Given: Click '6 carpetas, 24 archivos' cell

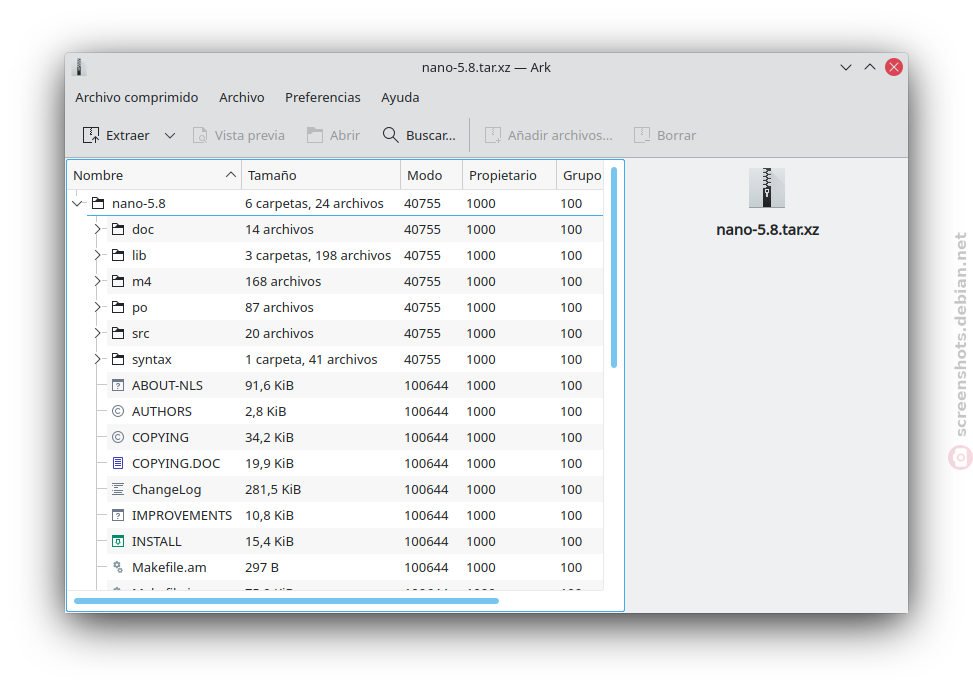Looking at the screenshot, I should tap(314, 204).
